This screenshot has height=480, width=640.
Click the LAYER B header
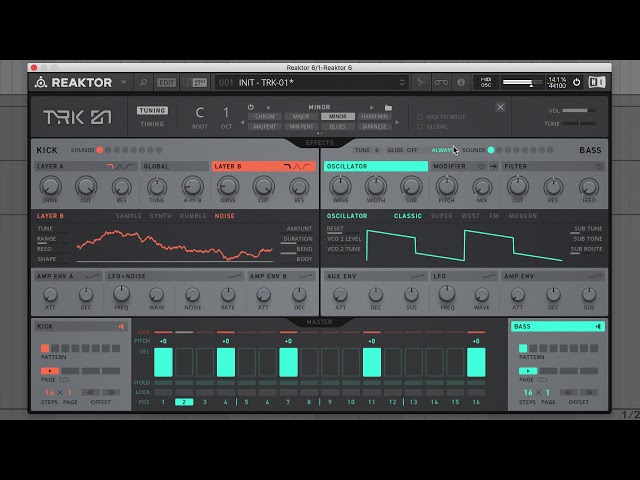click(264, 167)
